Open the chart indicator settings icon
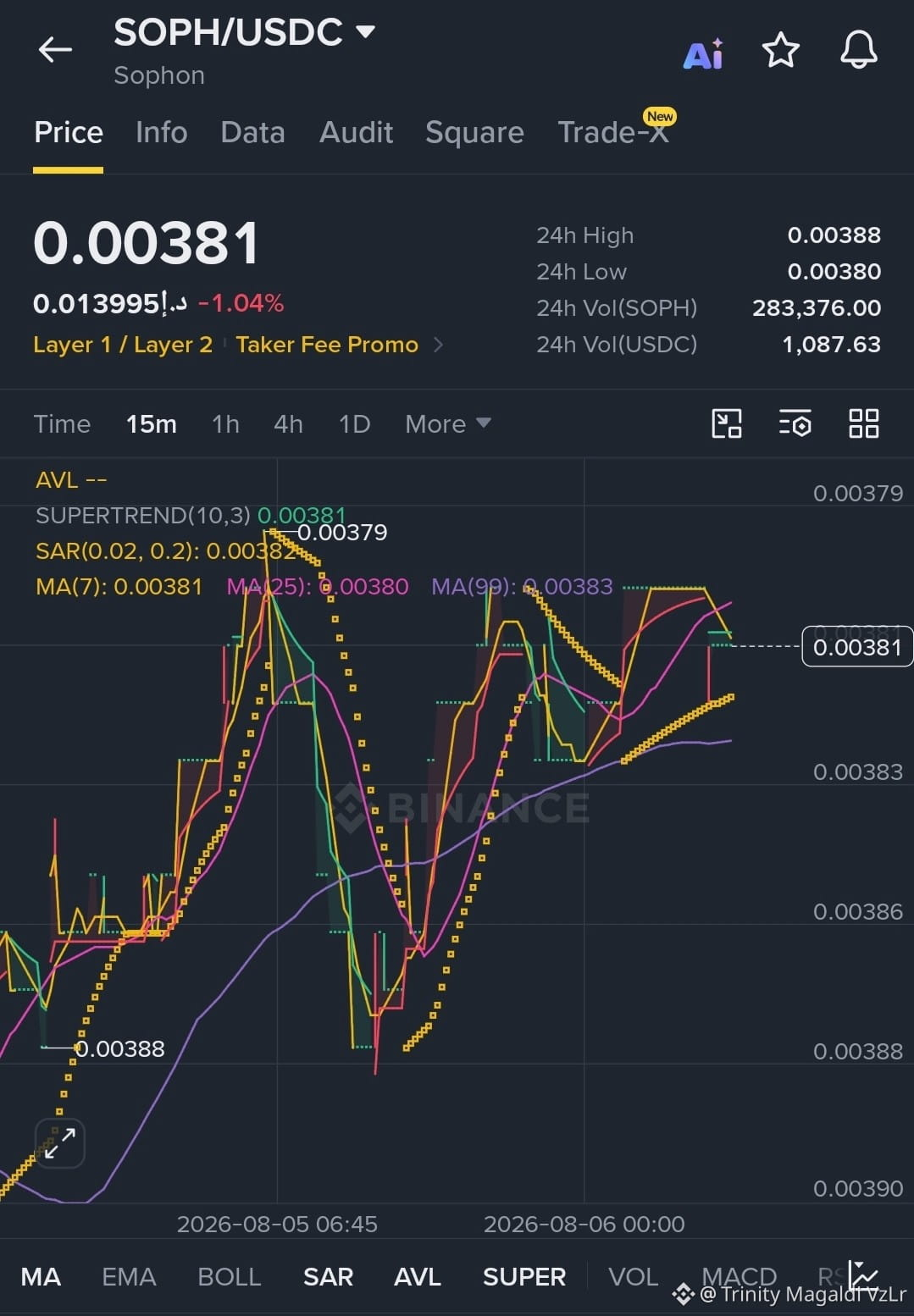 click(795, 423)
